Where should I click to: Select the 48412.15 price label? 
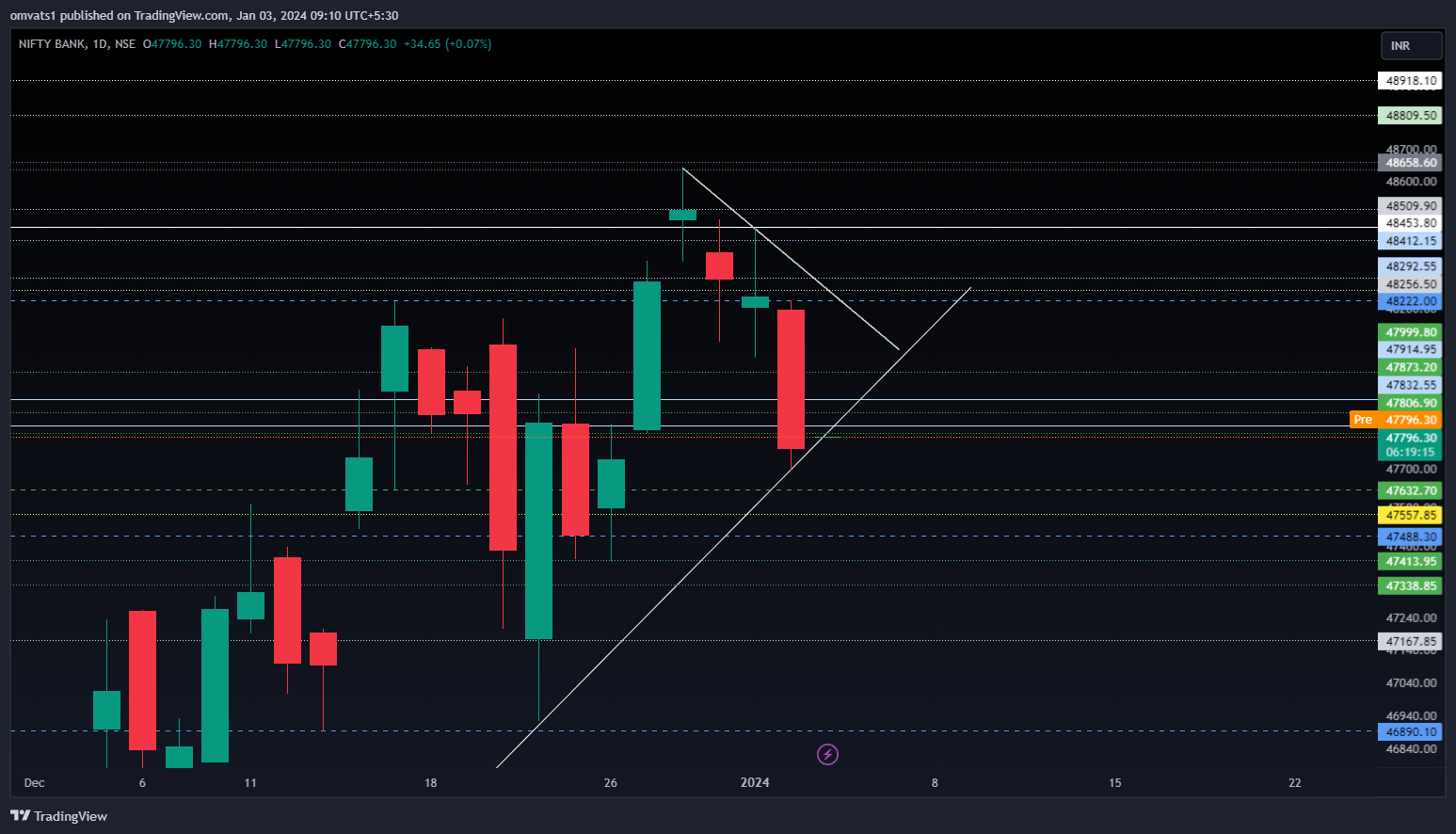[x=1410, y=241]
